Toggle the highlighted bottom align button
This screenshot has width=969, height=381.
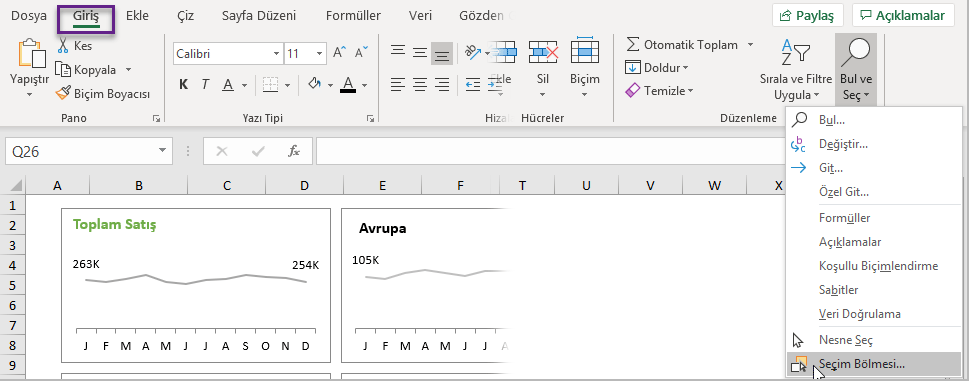[x=441, y=54]
